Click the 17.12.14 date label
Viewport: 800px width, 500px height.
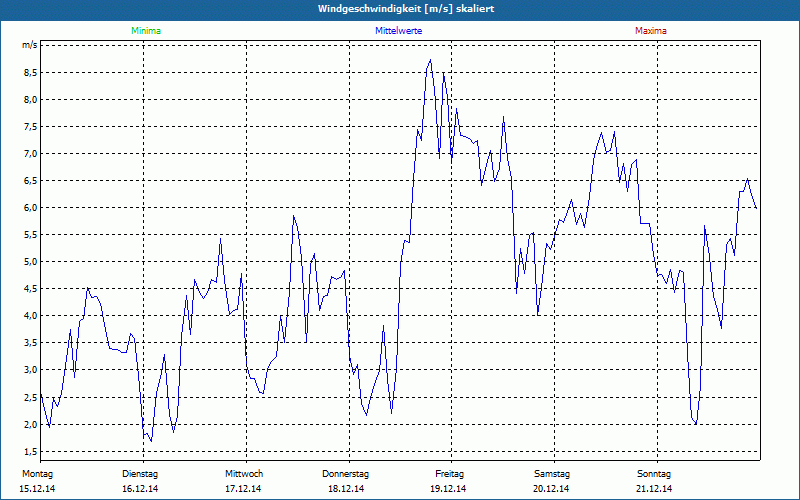[243, 489]
